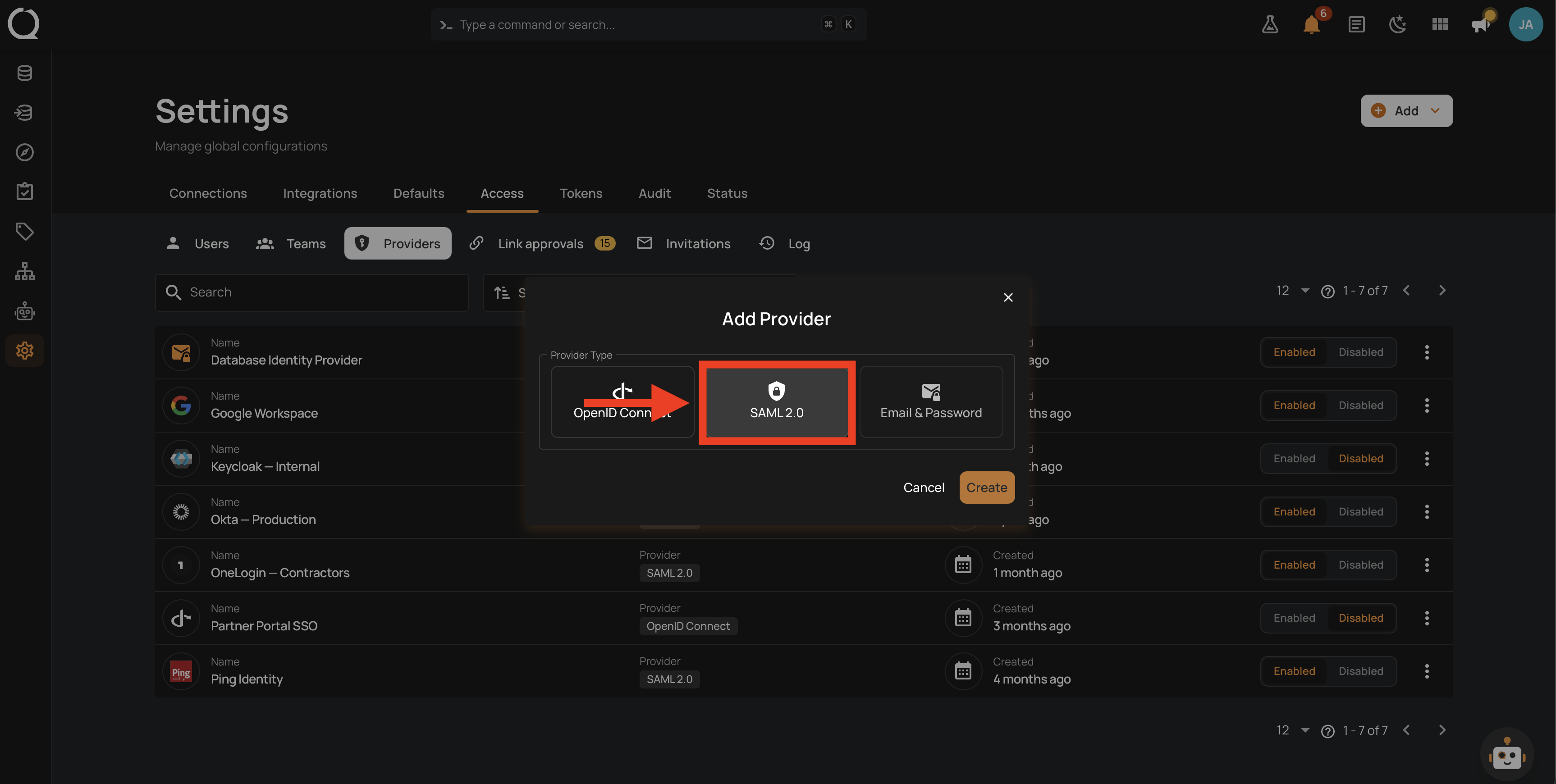Open the chatbot assistant bubble
Image resolution: width=1556 pixels, height=784 pixels.
(1507, 754)
